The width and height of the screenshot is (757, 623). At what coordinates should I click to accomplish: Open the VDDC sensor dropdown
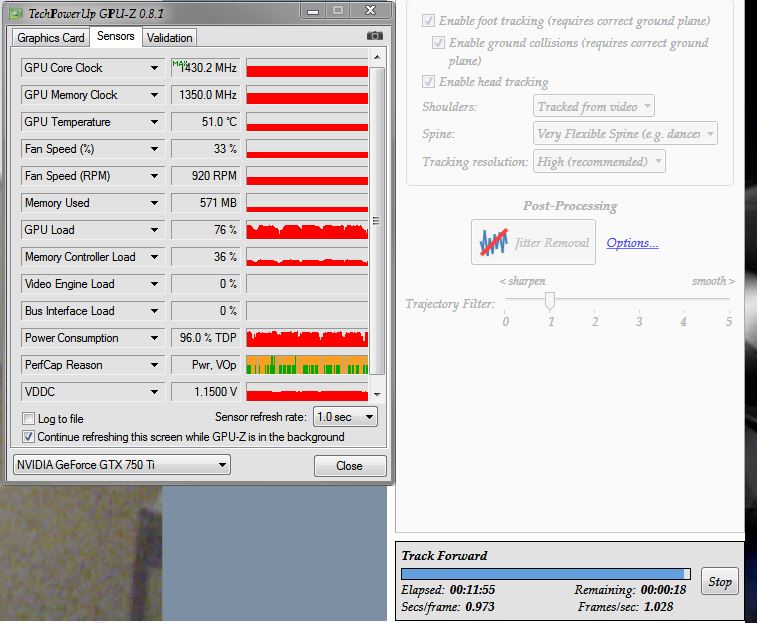click(x=154, y=392)
